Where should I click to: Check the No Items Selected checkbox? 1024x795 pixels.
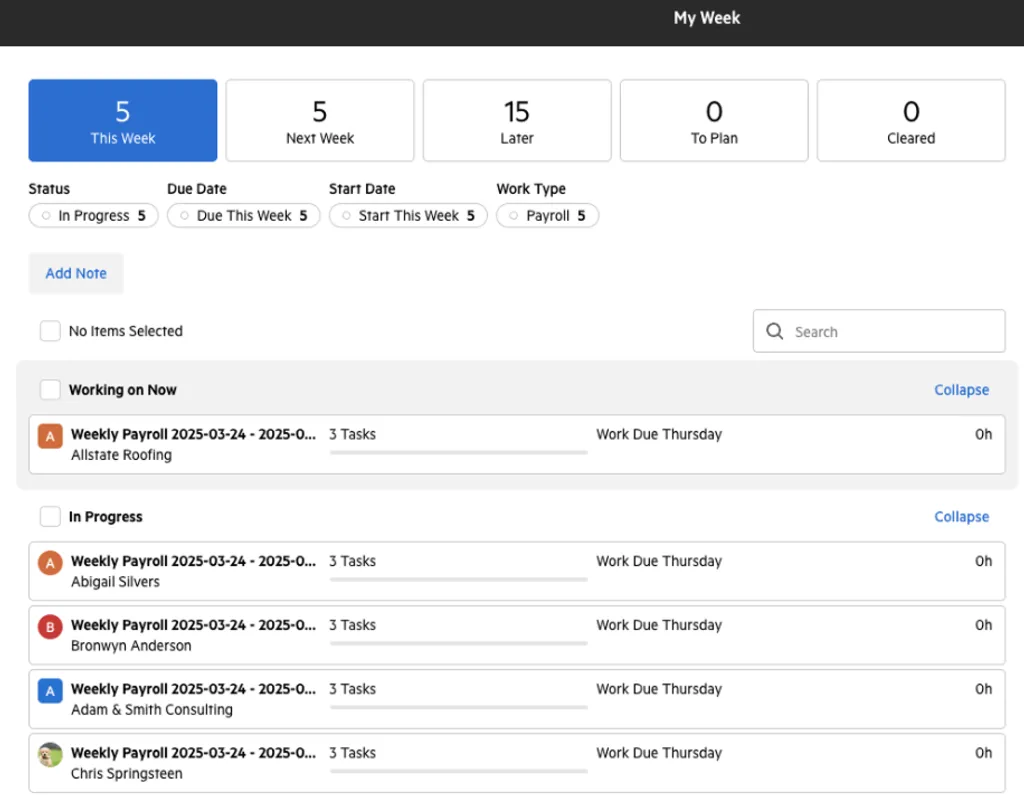pos(50,331)
